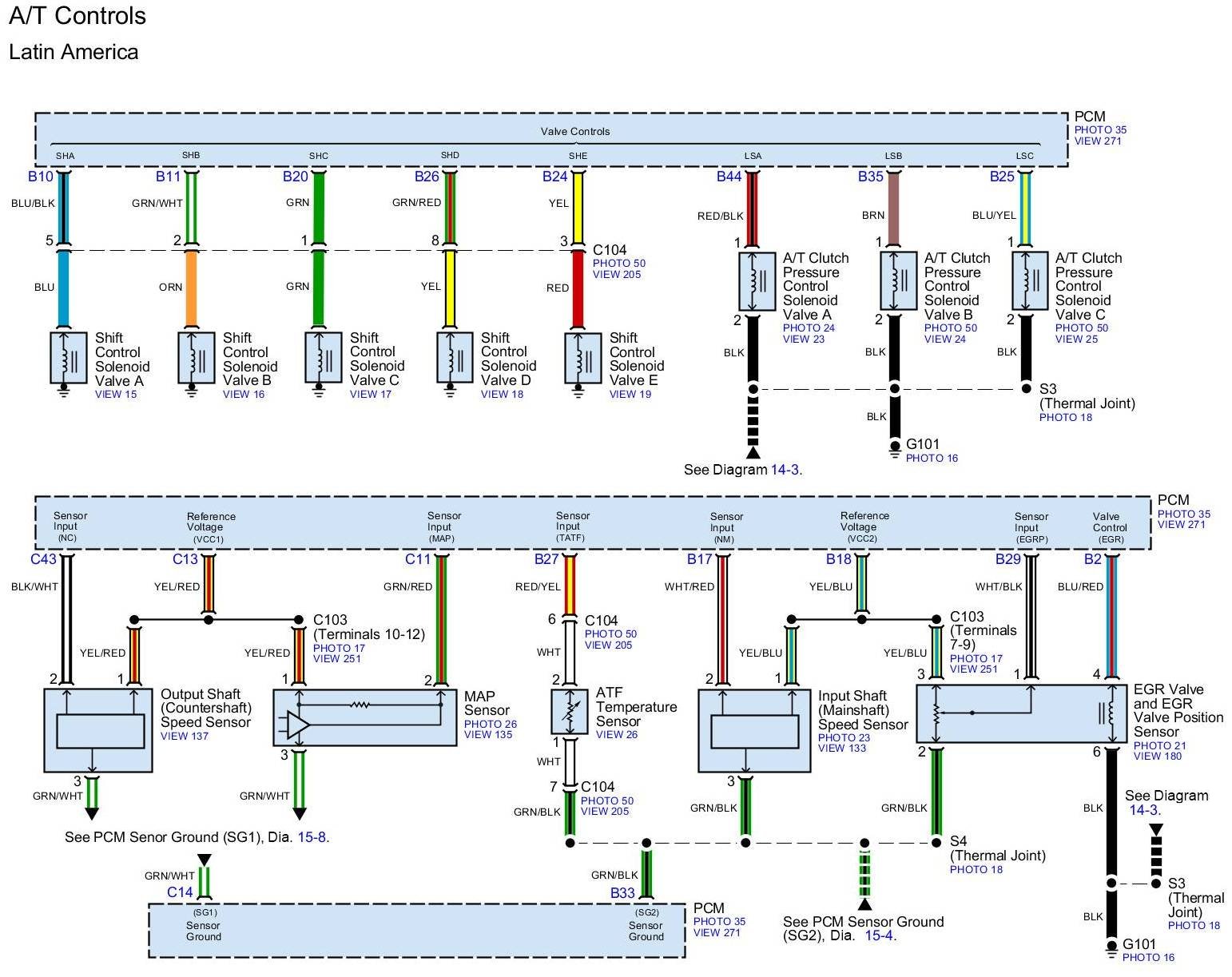Click the C43 terminal label under Sensor Input NC
Viewport: 1232px width, 977px height.
tap(43, 559)
